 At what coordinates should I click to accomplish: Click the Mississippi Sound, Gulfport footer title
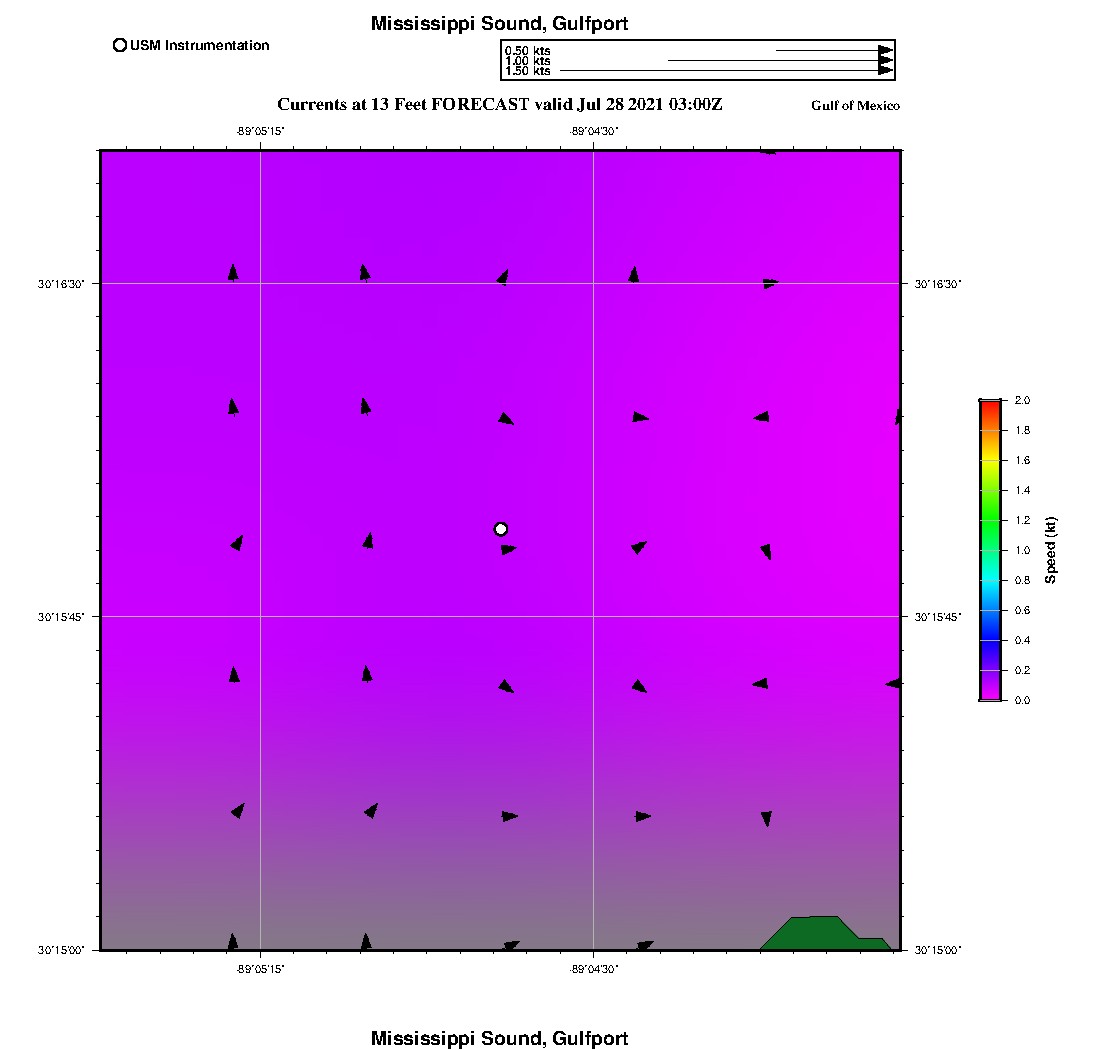pos(499,1038)
